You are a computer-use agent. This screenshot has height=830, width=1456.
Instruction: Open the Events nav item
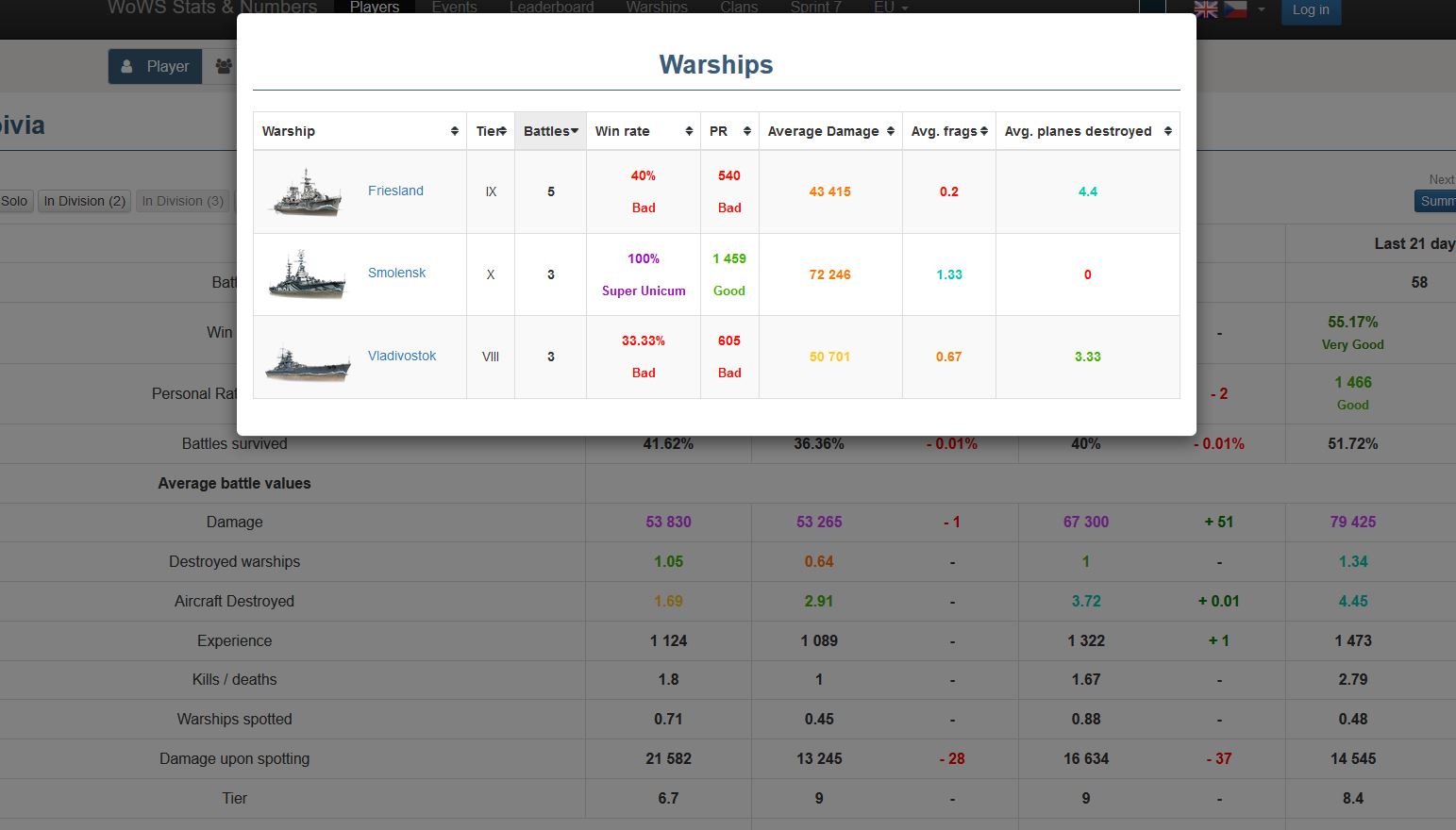click(454, 8)
